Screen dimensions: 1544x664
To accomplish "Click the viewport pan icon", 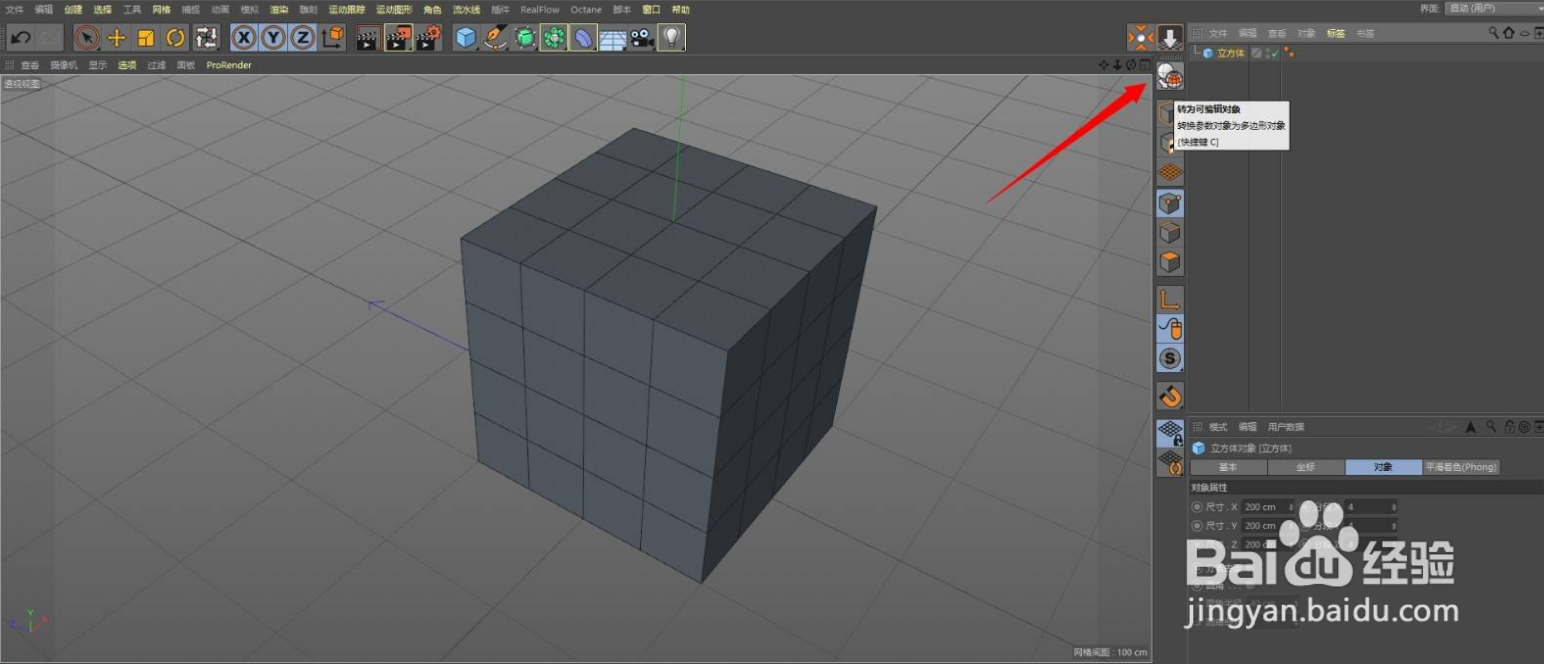I will [x=1104, y=65].
